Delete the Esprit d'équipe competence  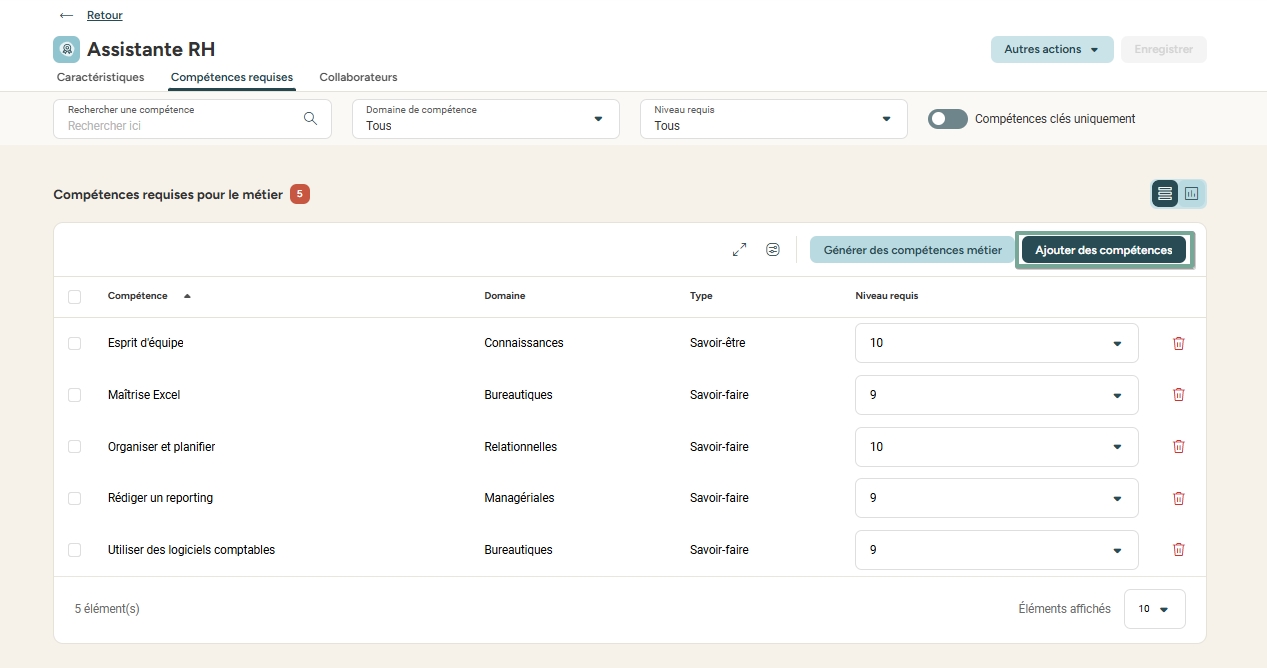click(1178, 343)
